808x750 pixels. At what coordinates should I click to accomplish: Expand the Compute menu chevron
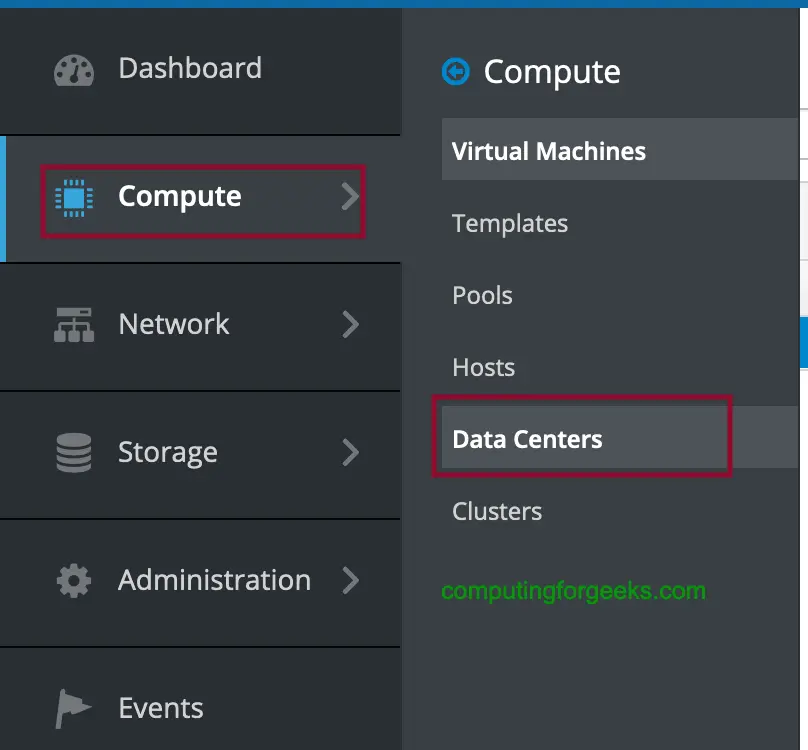(x=350, y=196)
